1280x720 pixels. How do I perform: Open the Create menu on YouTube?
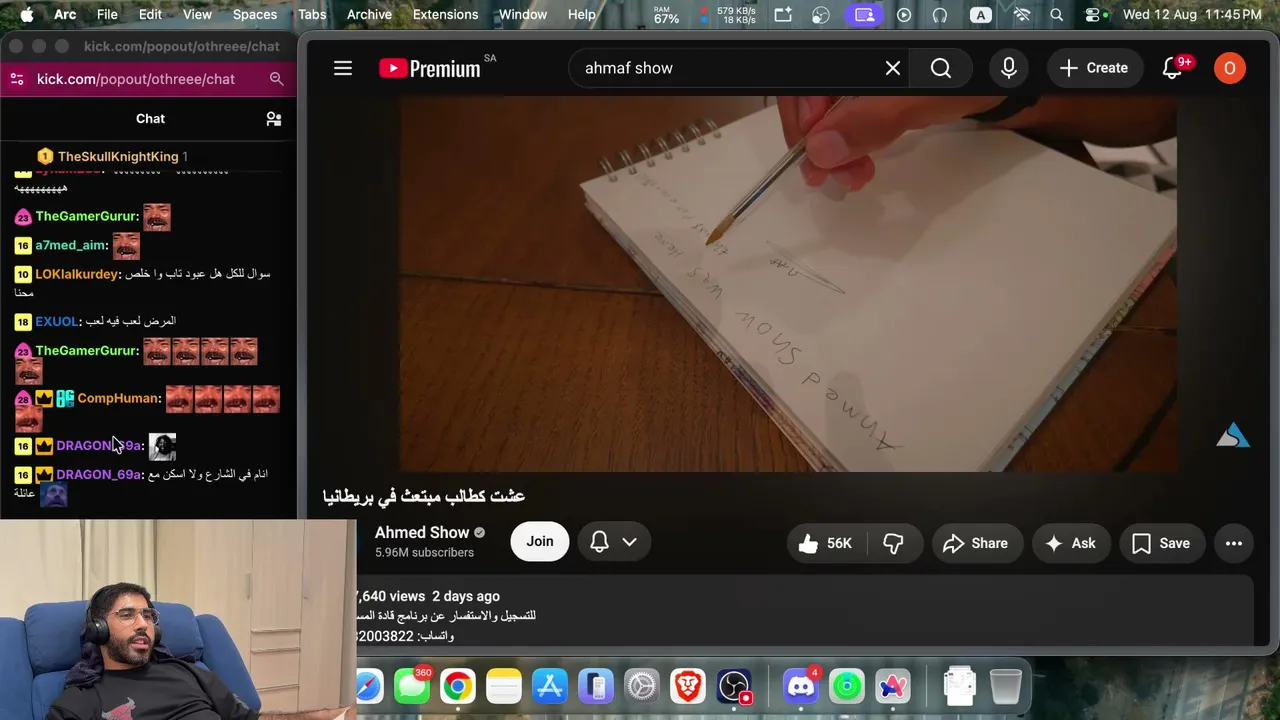1094,68
